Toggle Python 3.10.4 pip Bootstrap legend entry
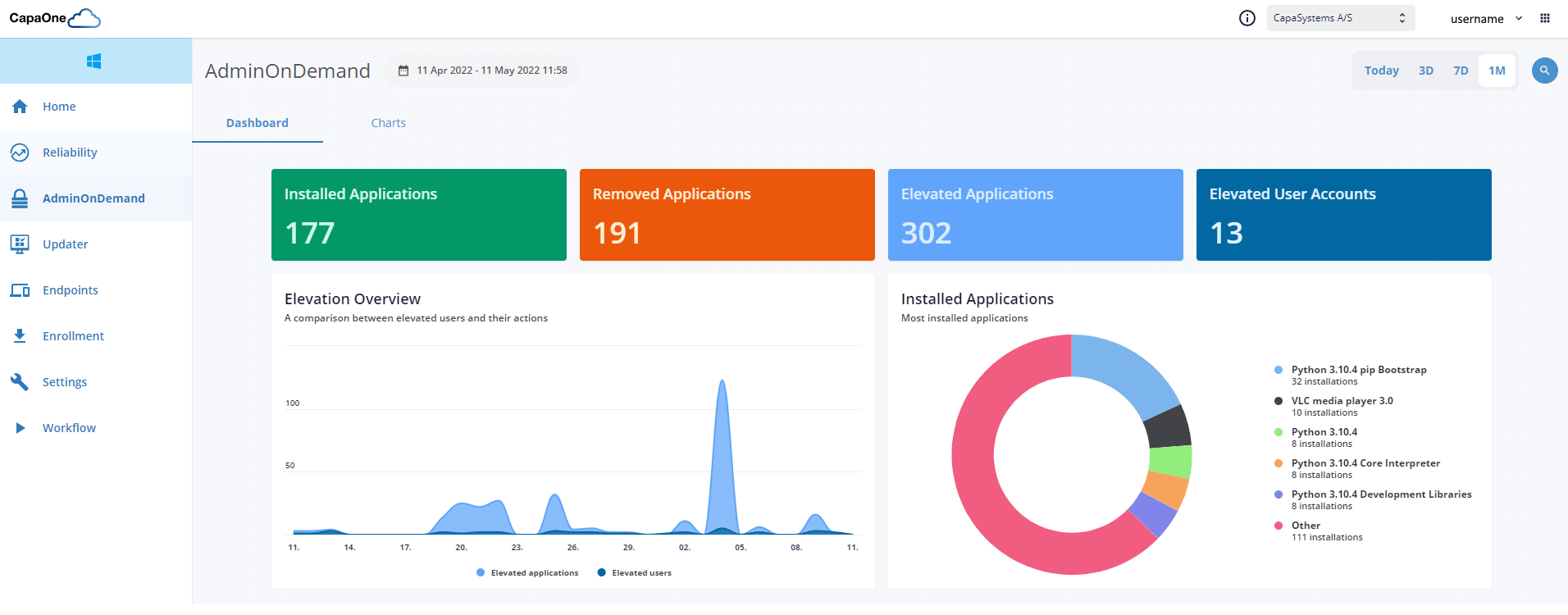This screenshot has width=1568, height=615. click(x=1351, y=375)
